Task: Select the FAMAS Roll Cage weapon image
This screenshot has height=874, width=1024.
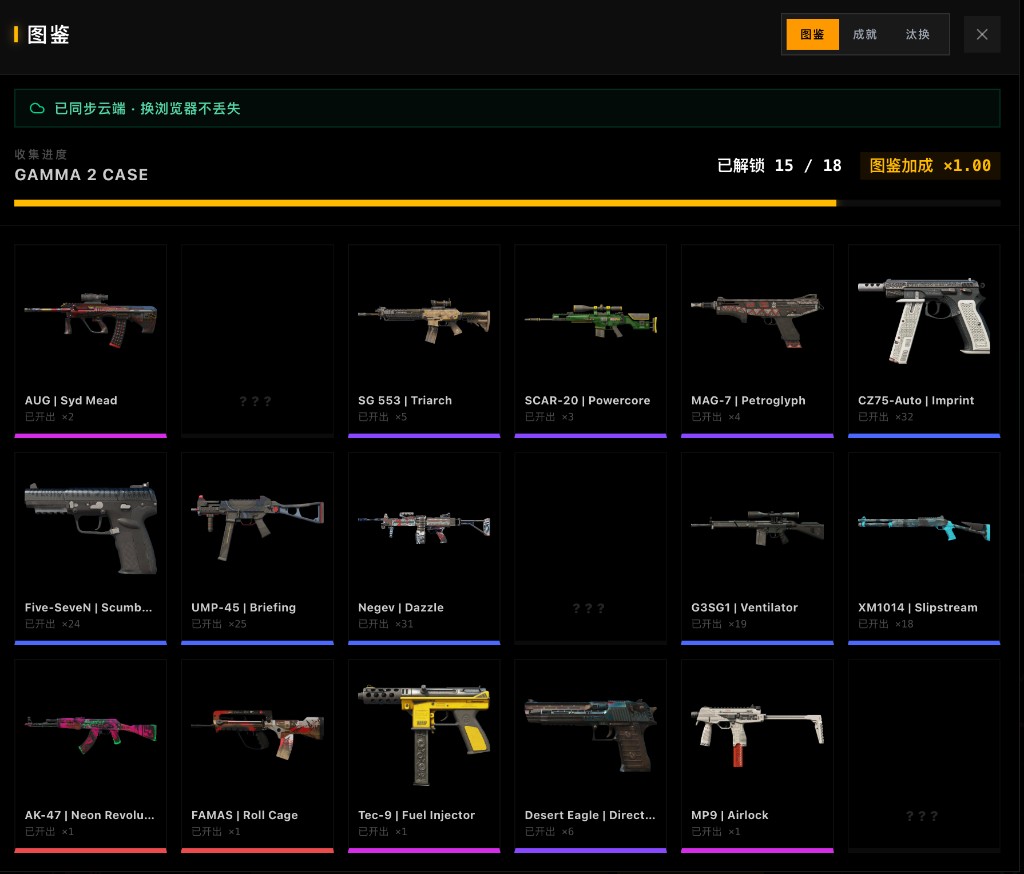Action: [x=257, y=734]
